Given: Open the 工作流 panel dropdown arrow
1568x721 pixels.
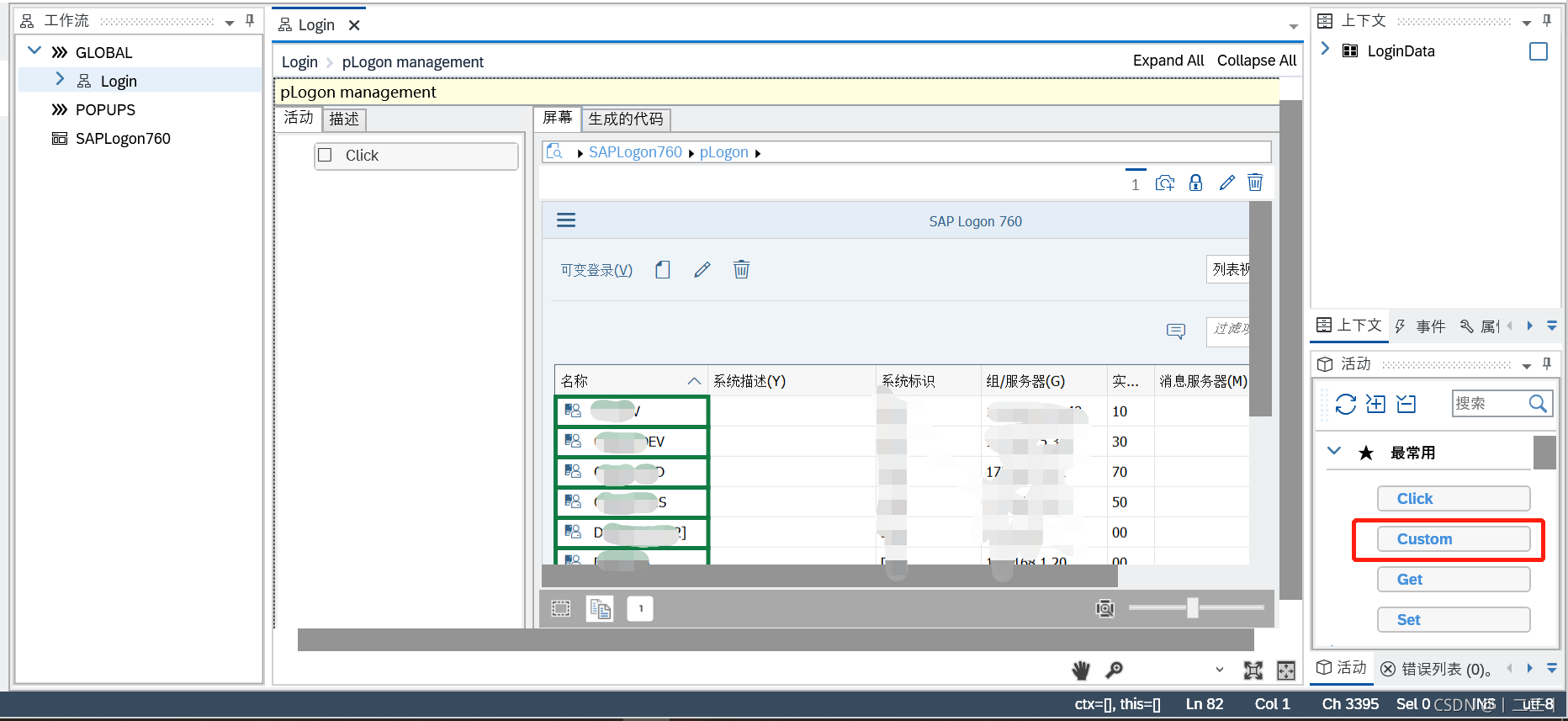Looking at the screenshot, I should click(x=230, y=24).
